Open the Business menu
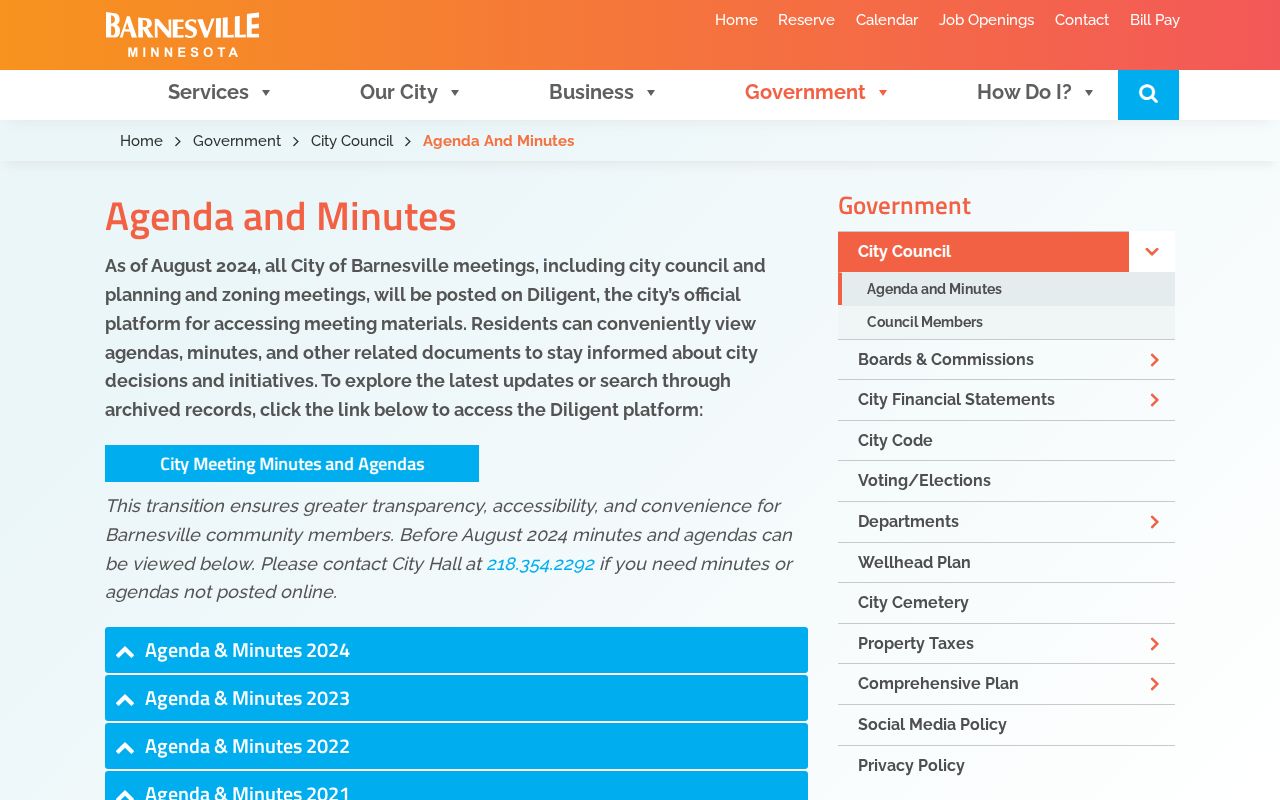This screenshot has width=1280, height=800. click(x=591, y=92)
